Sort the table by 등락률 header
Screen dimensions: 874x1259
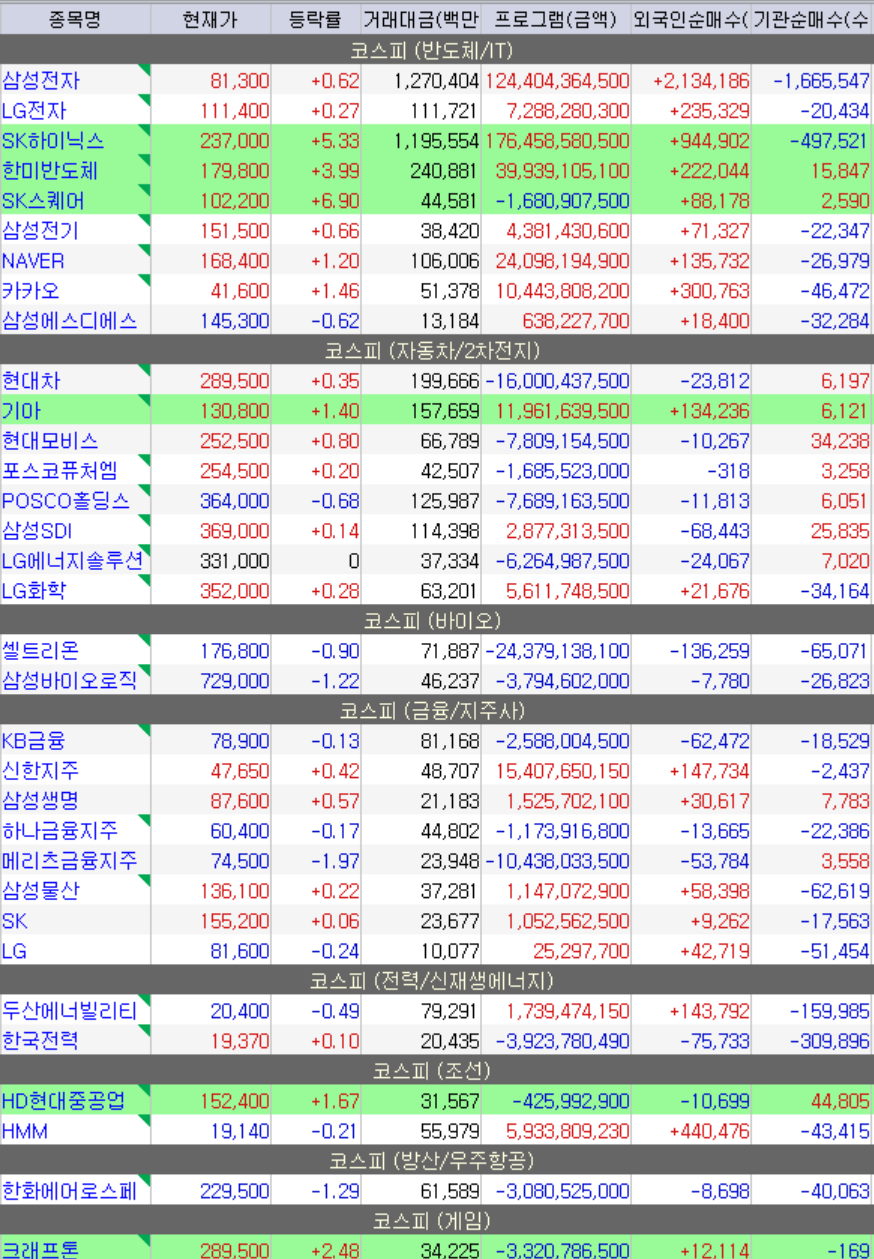[316, 19]
